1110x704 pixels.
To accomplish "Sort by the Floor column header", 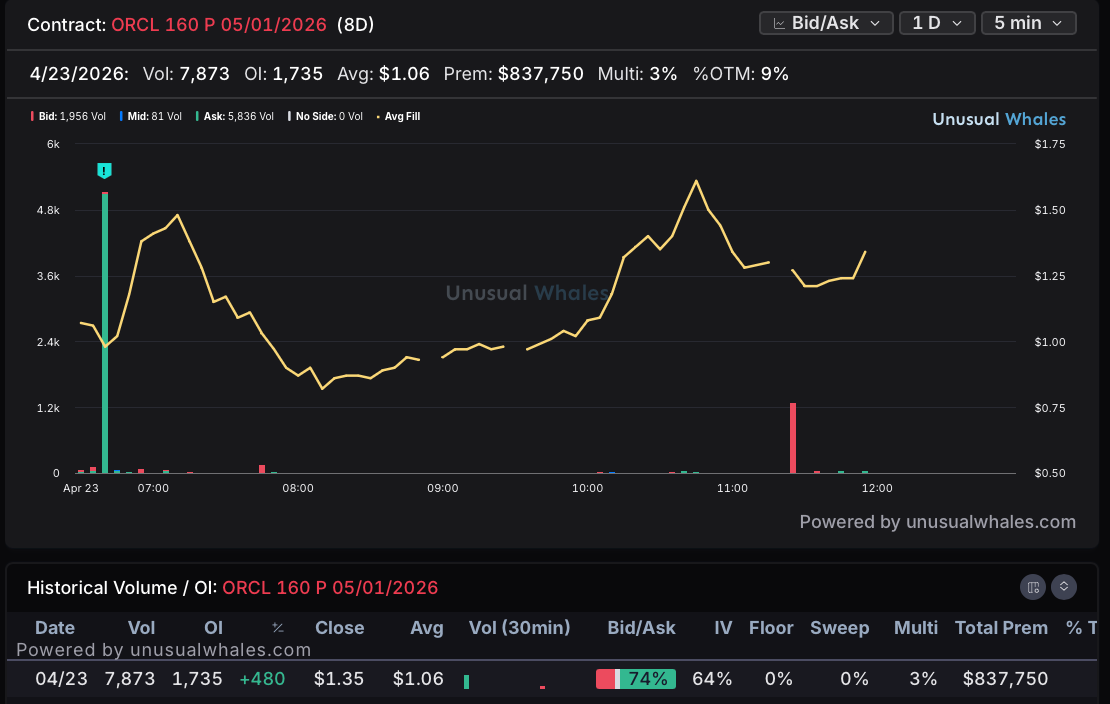I will pyautogui.click(x=771, y=628).
